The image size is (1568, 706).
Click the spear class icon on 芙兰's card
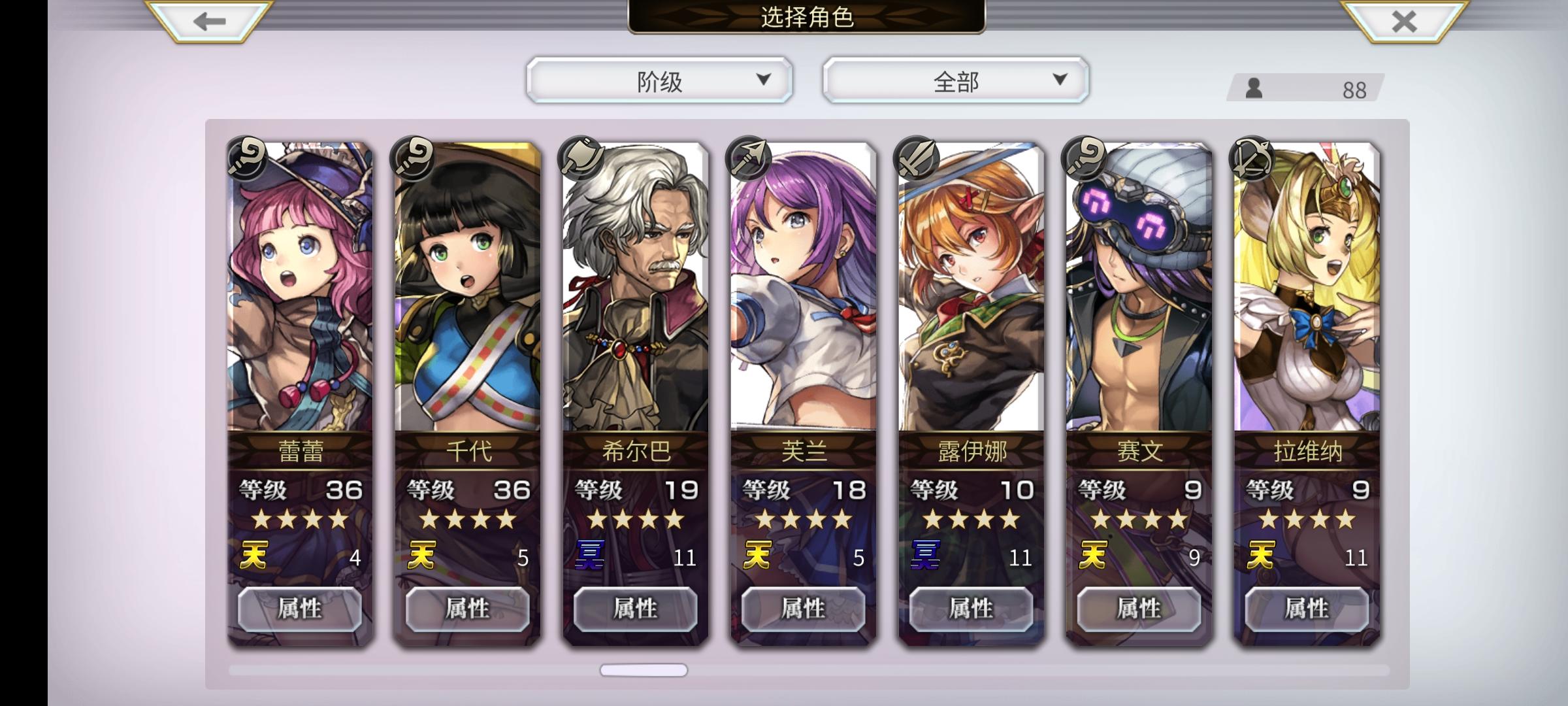[x=750, y=158]
